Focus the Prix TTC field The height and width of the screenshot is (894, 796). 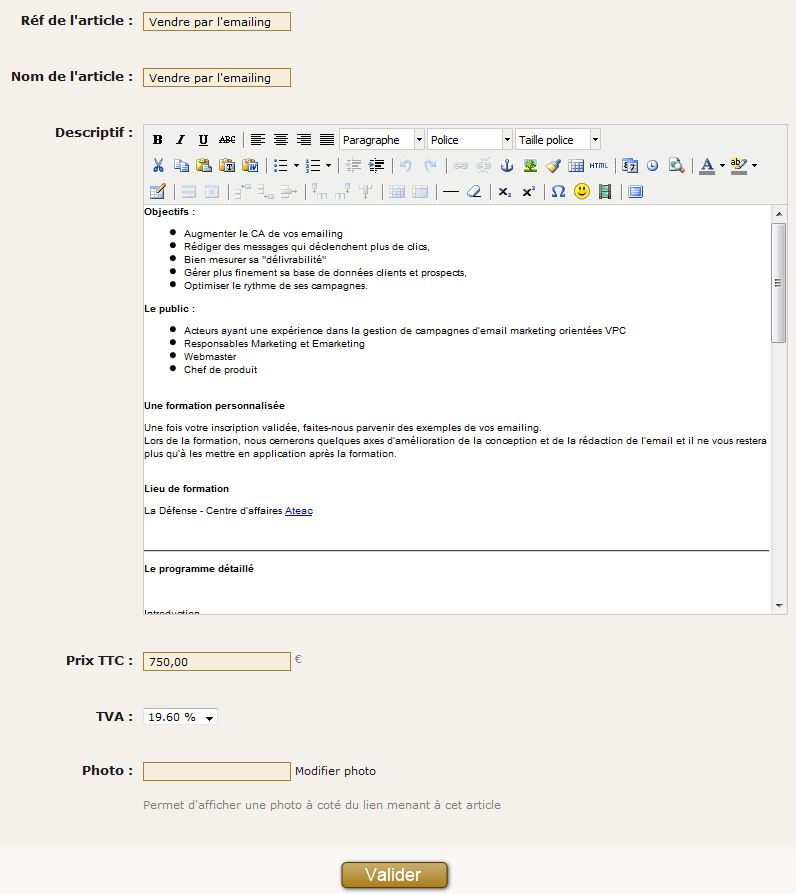pyautogui.click(x=217, y=661)
